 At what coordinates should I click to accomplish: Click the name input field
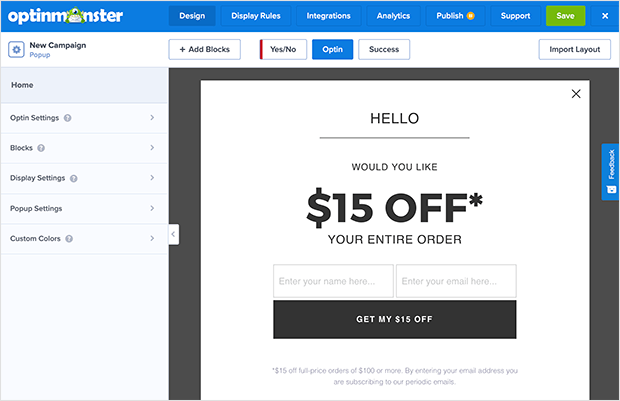(x=333, y=281)
